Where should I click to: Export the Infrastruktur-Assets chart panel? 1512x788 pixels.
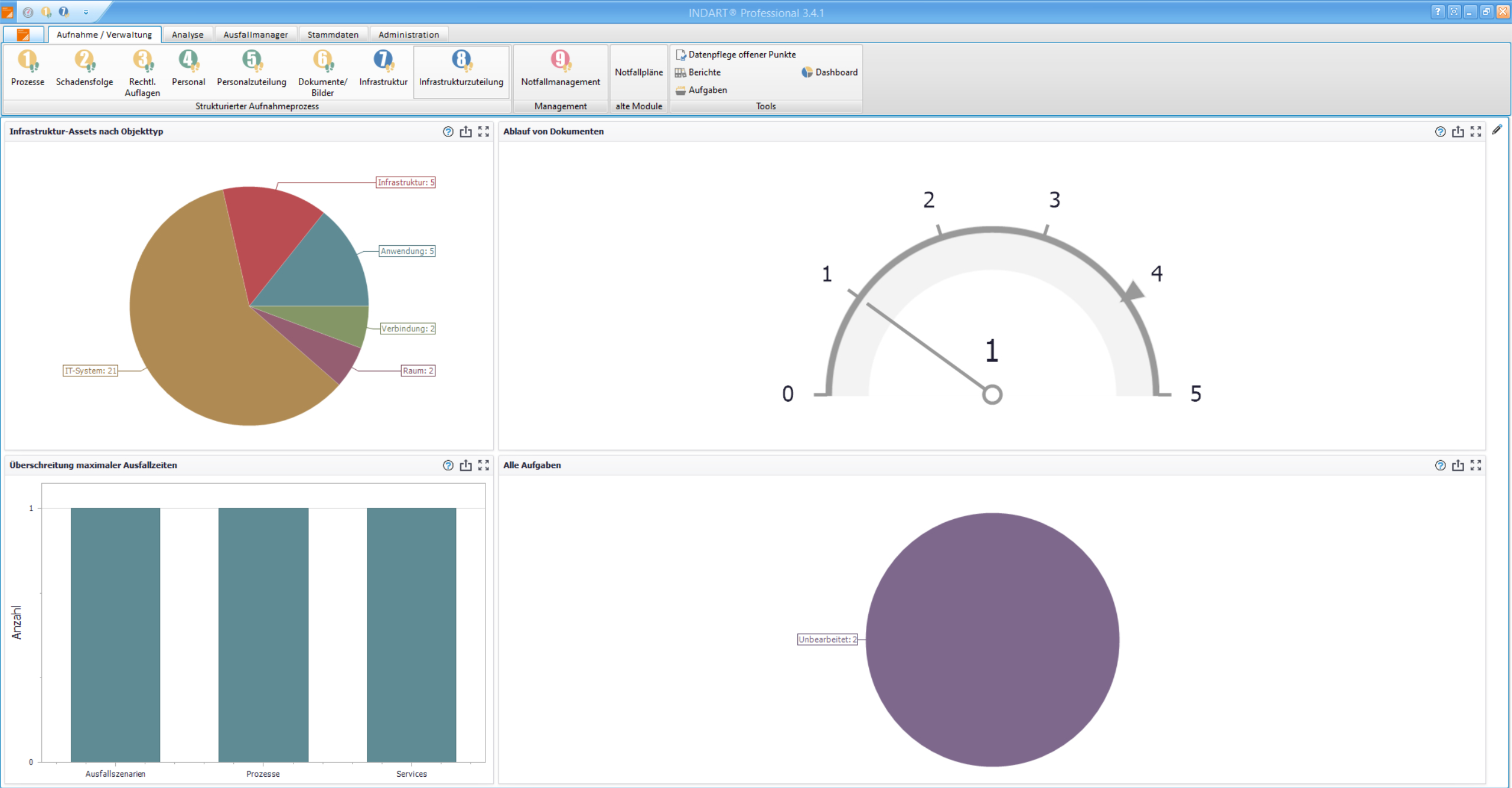465,132
